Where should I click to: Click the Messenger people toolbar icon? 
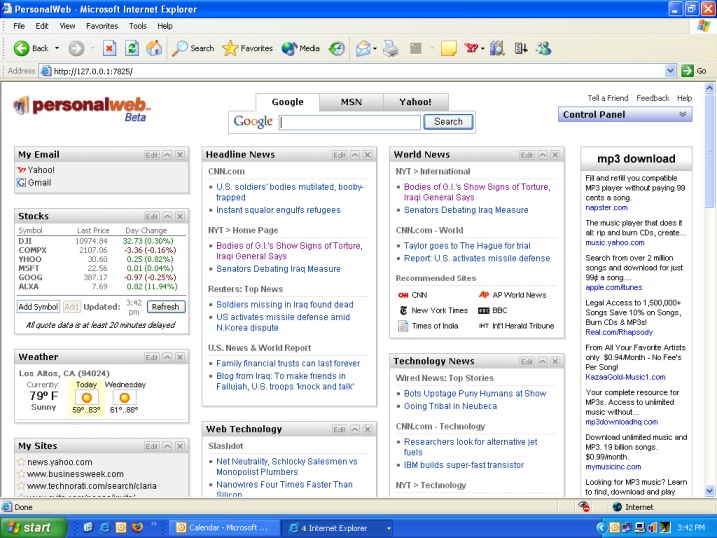(544, 48)
